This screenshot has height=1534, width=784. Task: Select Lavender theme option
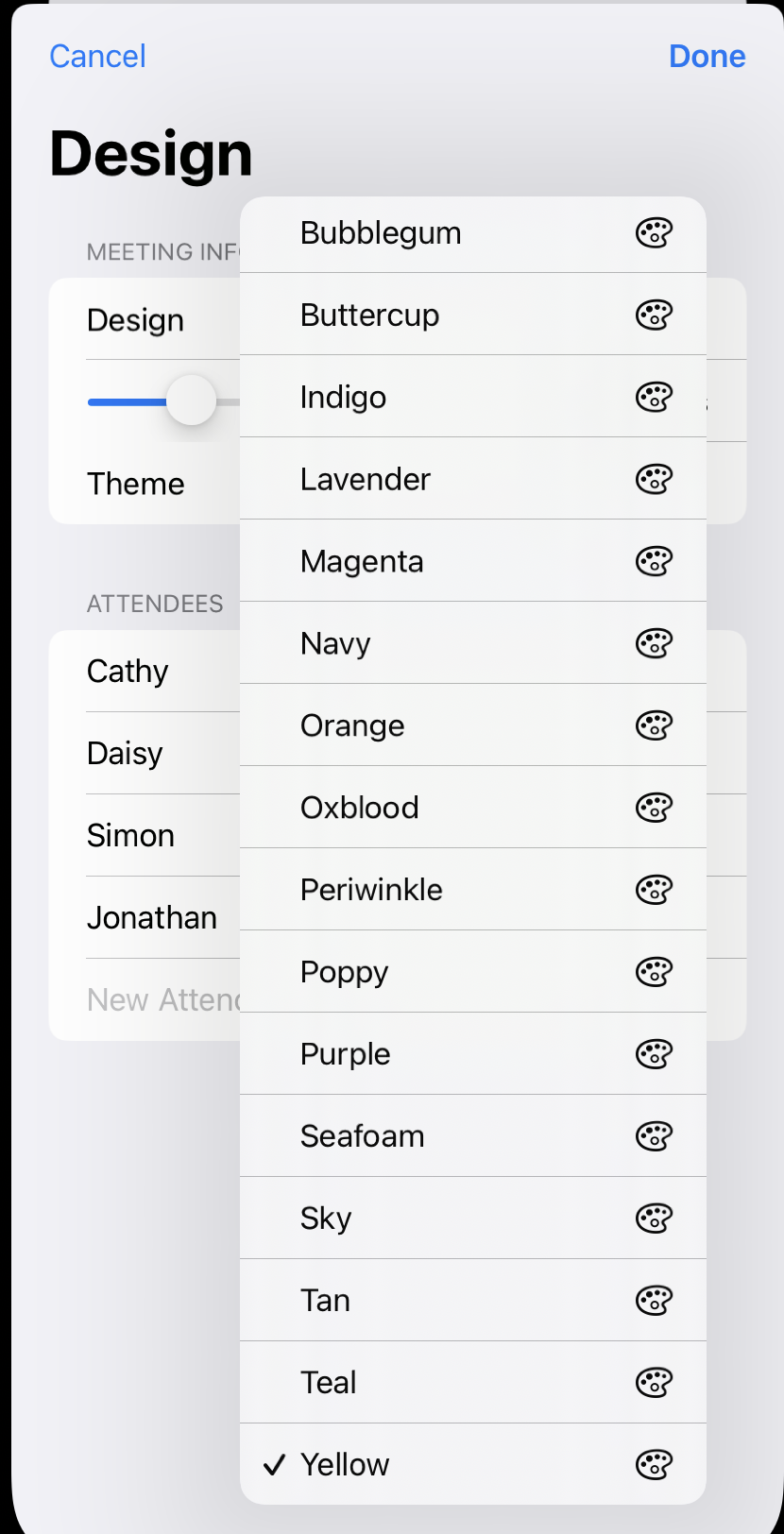coord(366,479)
